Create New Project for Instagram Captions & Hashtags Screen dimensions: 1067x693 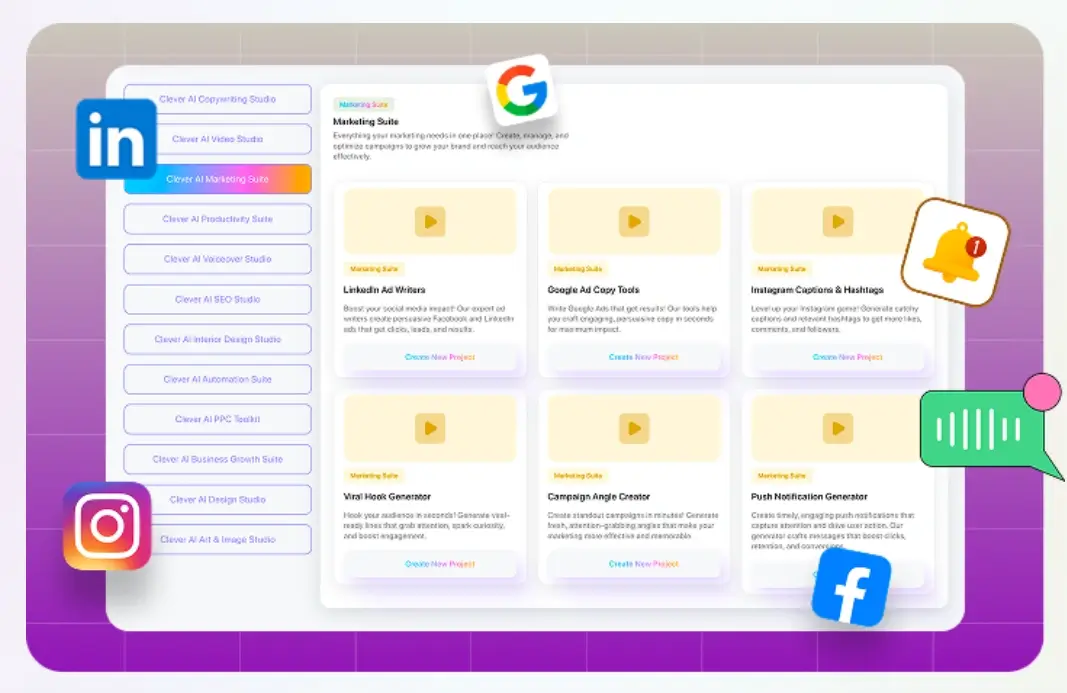[x=838, y=357]
